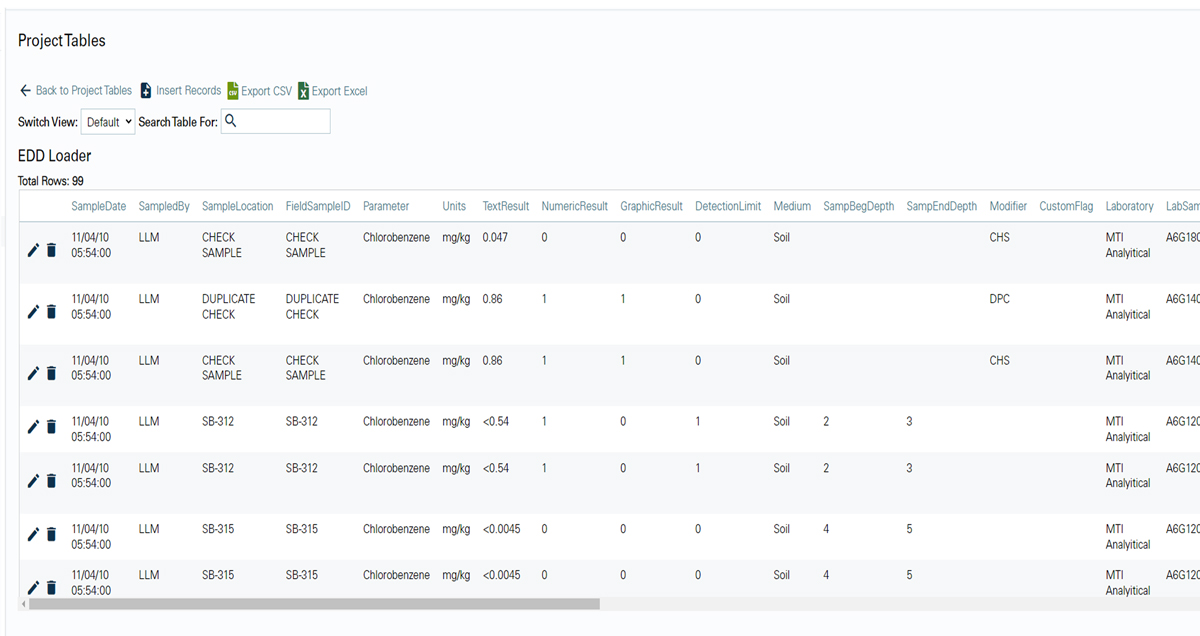Edit the first CHECK SAMPLE record
Screen dimensions: 1200x636
tap(33, 249)
